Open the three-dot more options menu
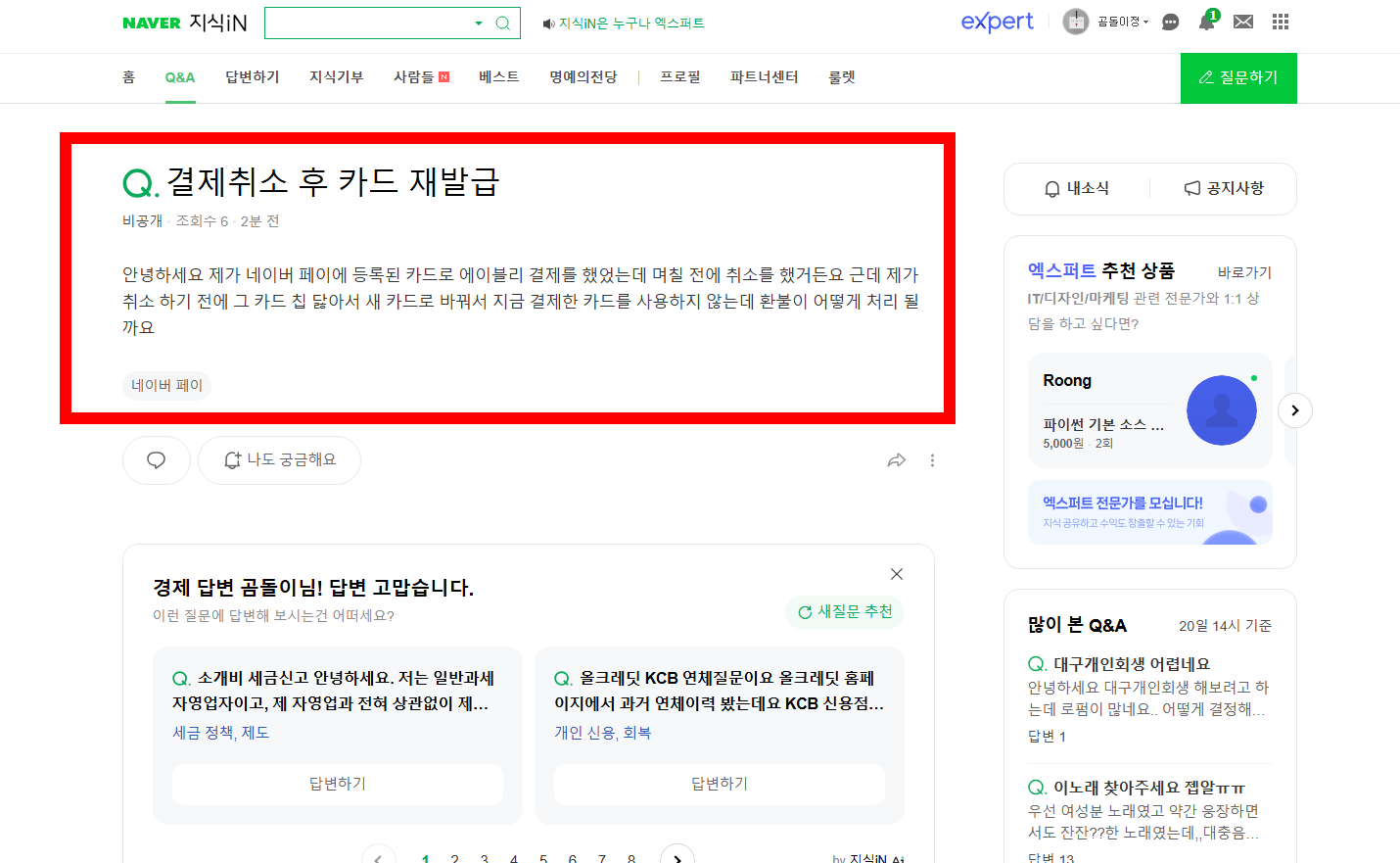The width and height of the screenshot is (1400, 863). point(932,460)
